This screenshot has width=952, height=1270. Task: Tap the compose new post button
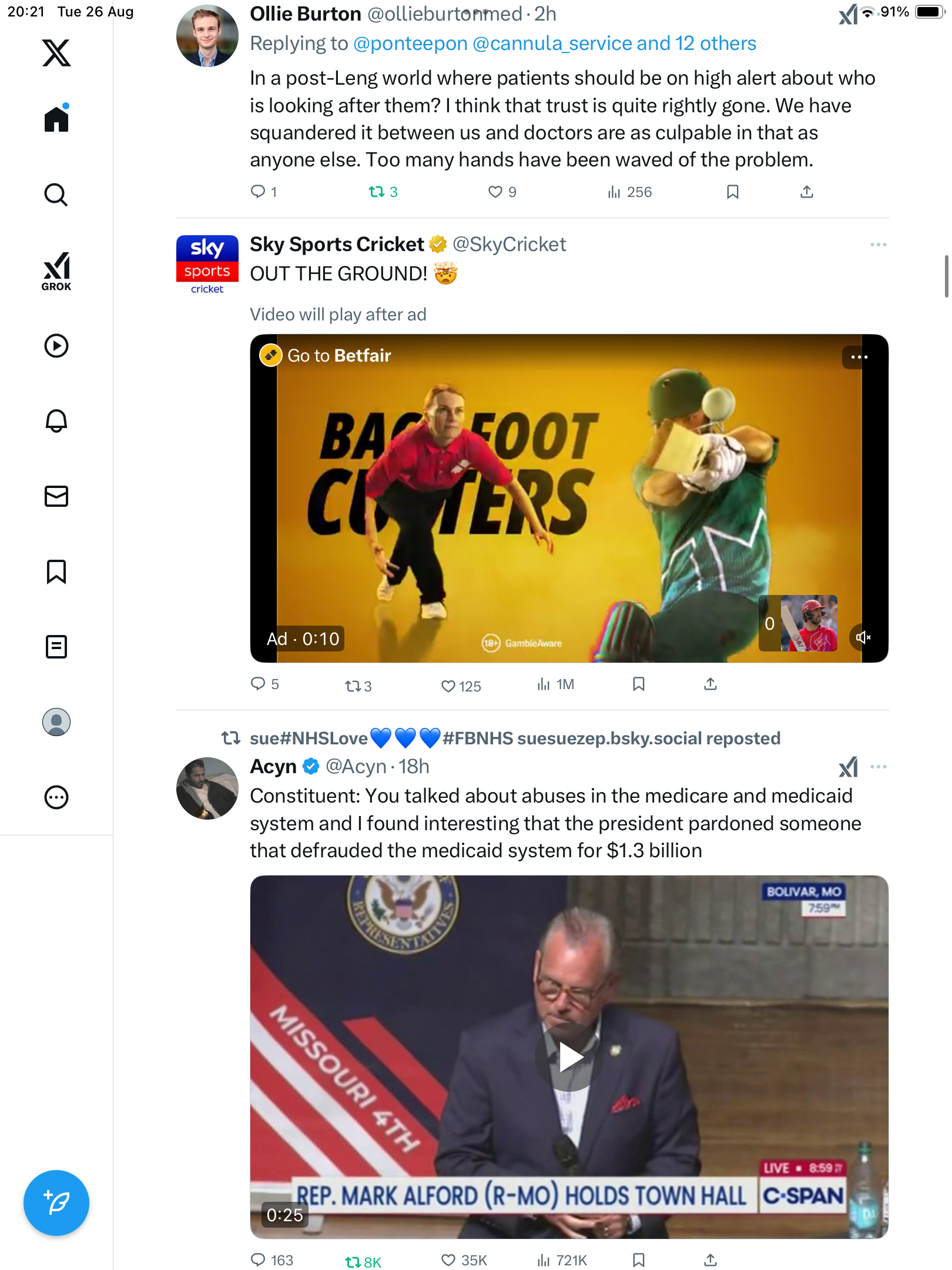56,1203
